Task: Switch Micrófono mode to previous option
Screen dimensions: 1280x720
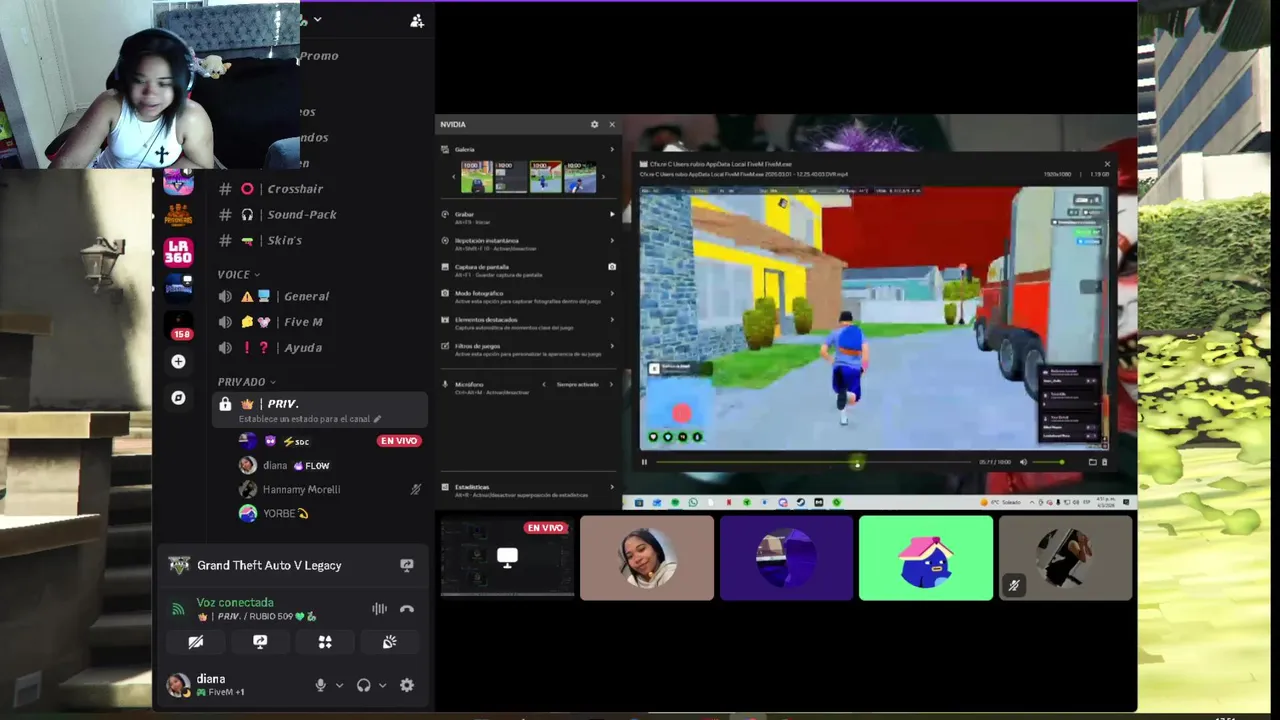Action: pyautogui.click(x=544, y=384)
